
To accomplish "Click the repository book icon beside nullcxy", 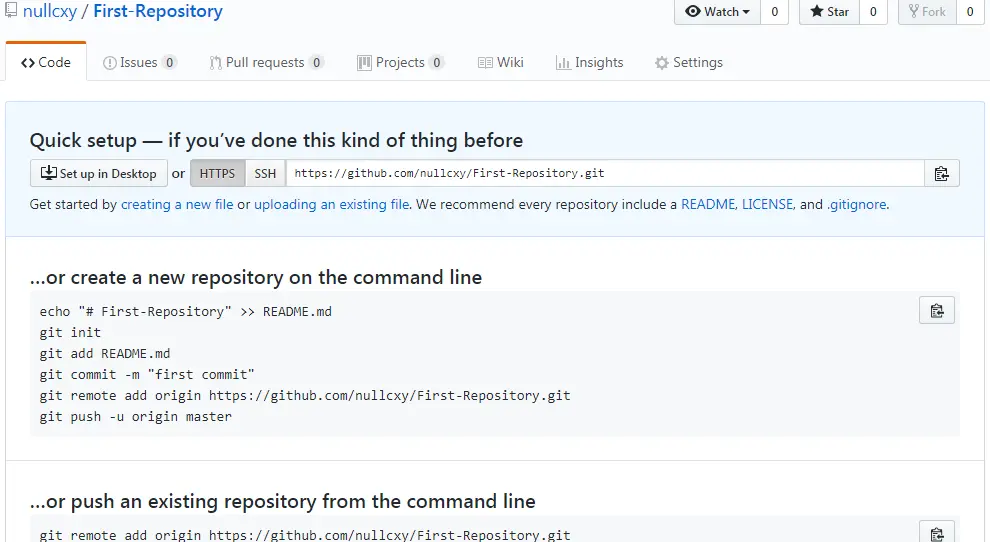I will (x=11, y=10).
